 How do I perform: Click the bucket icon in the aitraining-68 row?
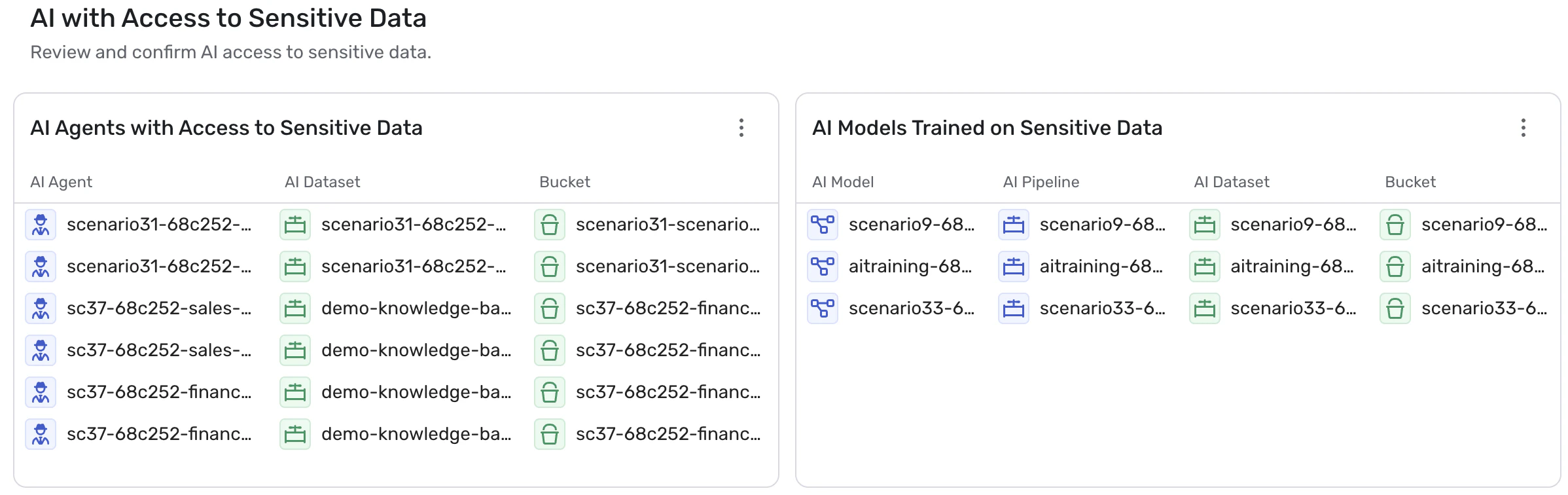tap(1395, 266)
